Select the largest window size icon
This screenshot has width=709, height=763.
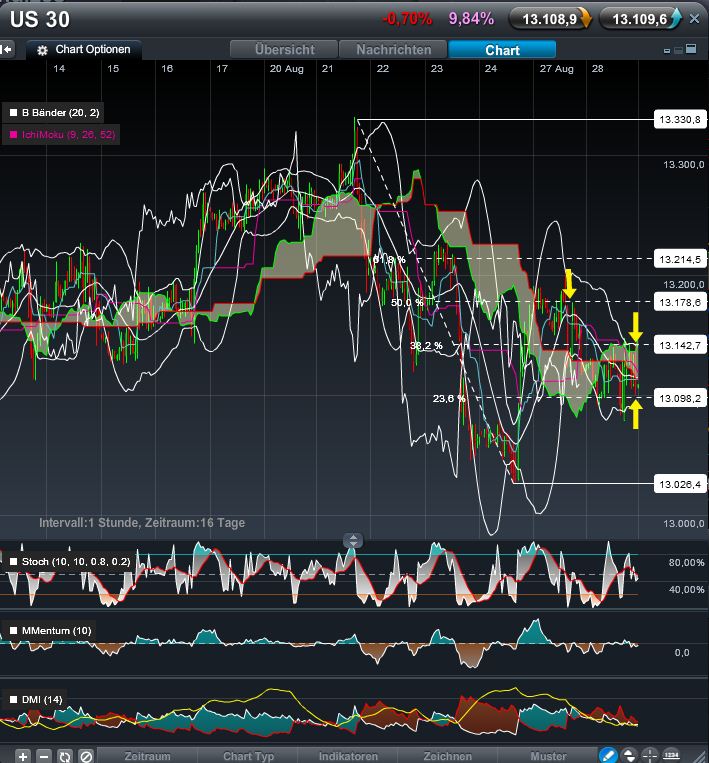coord(691,49)
